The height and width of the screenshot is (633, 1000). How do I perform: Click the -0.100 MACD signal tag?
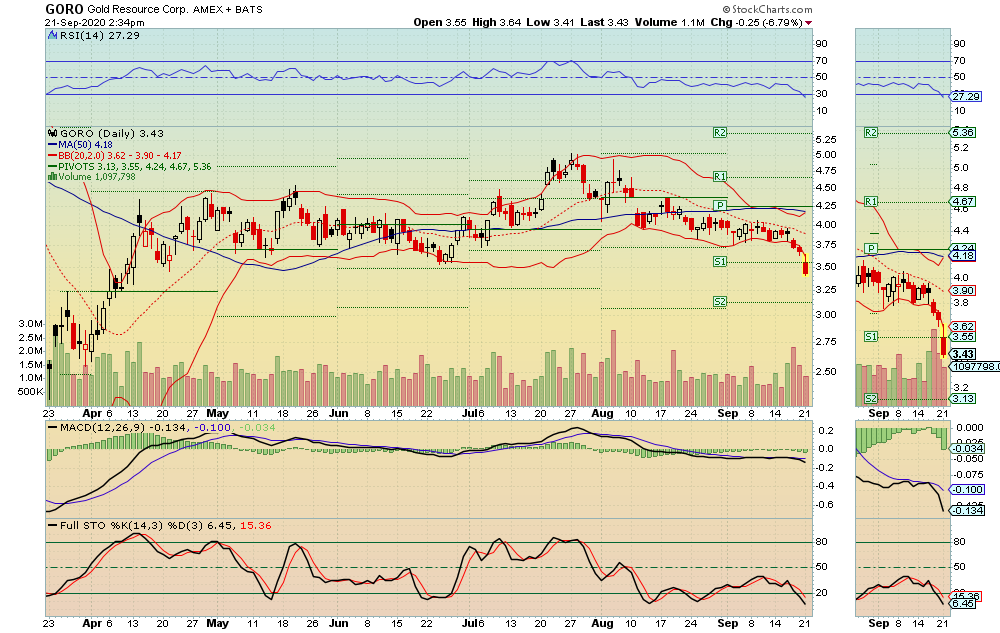tap(967, 490)
